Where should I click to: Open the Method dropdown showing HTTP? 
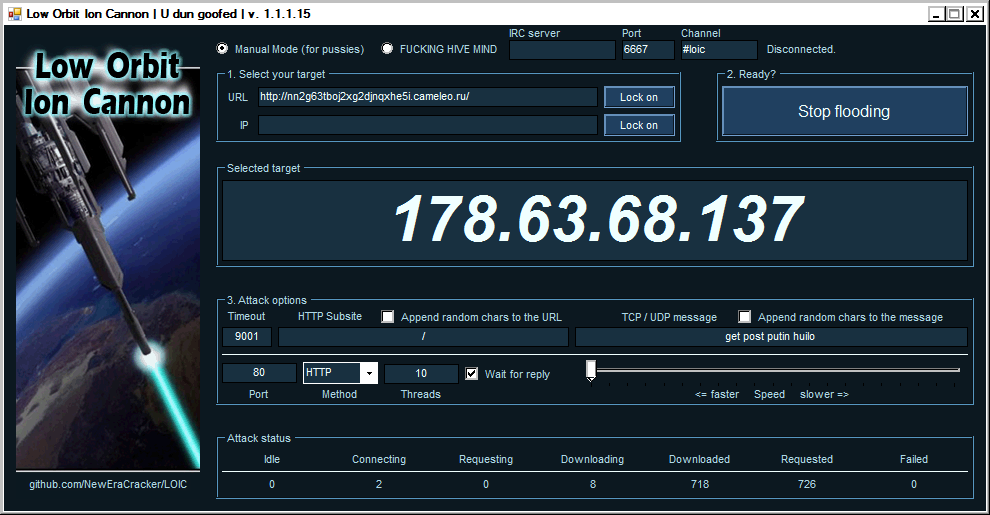pyautogui.click(x=340, y=373)
